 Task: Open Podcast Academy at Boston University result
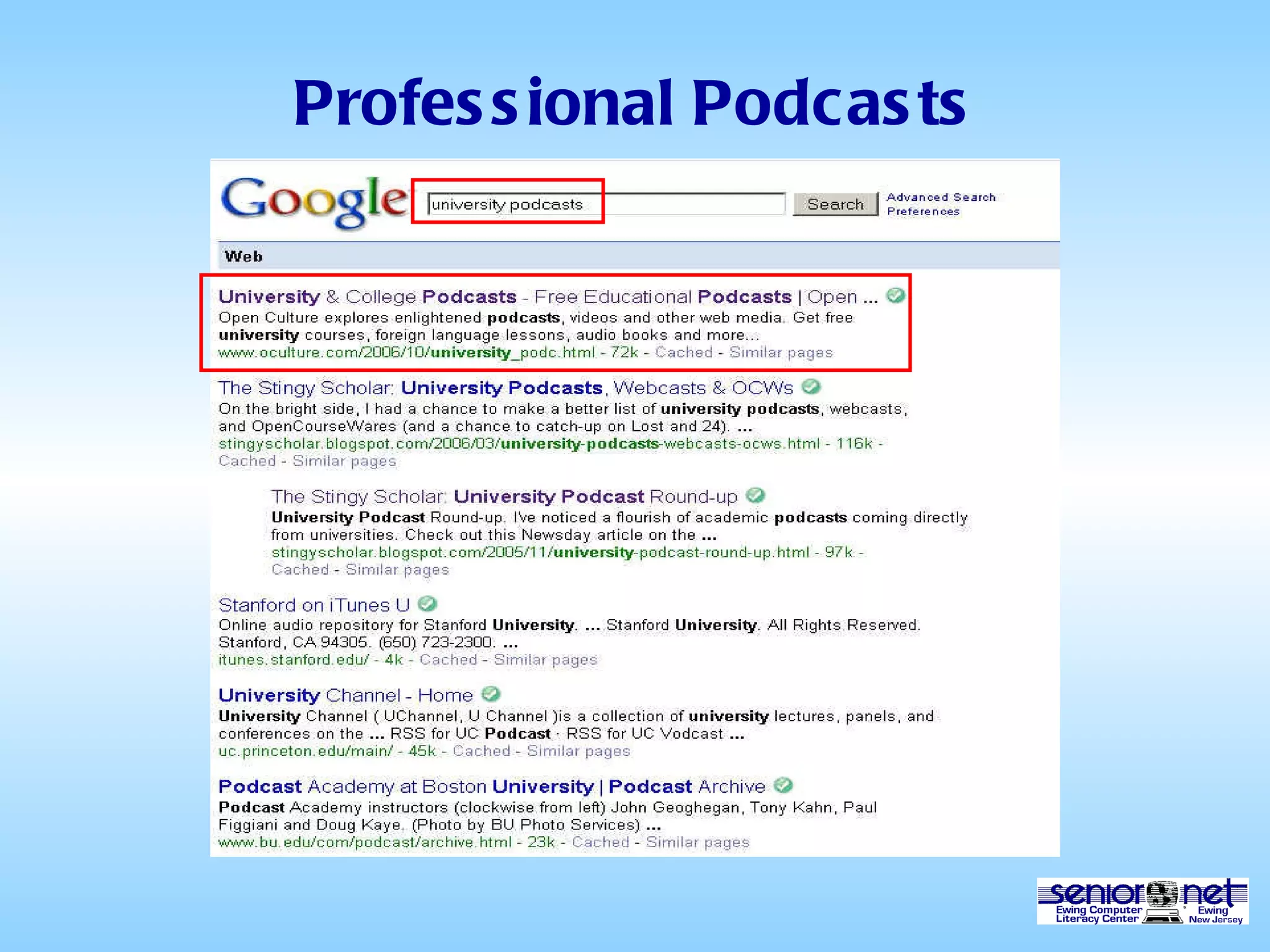click(x=492, y=787)
